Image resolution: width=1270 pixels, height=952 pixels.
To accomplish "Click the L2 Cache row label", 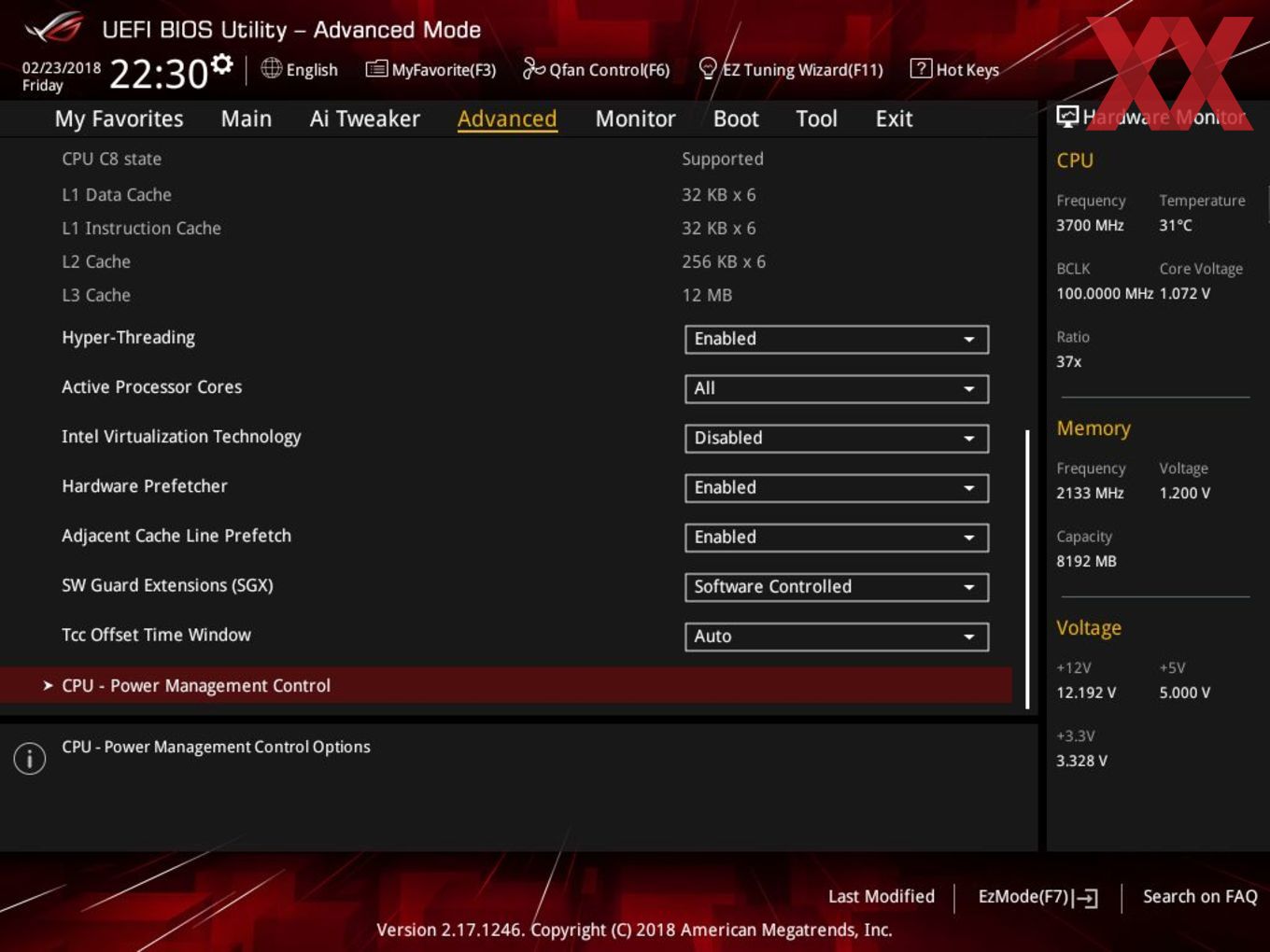I will [96, 261].
